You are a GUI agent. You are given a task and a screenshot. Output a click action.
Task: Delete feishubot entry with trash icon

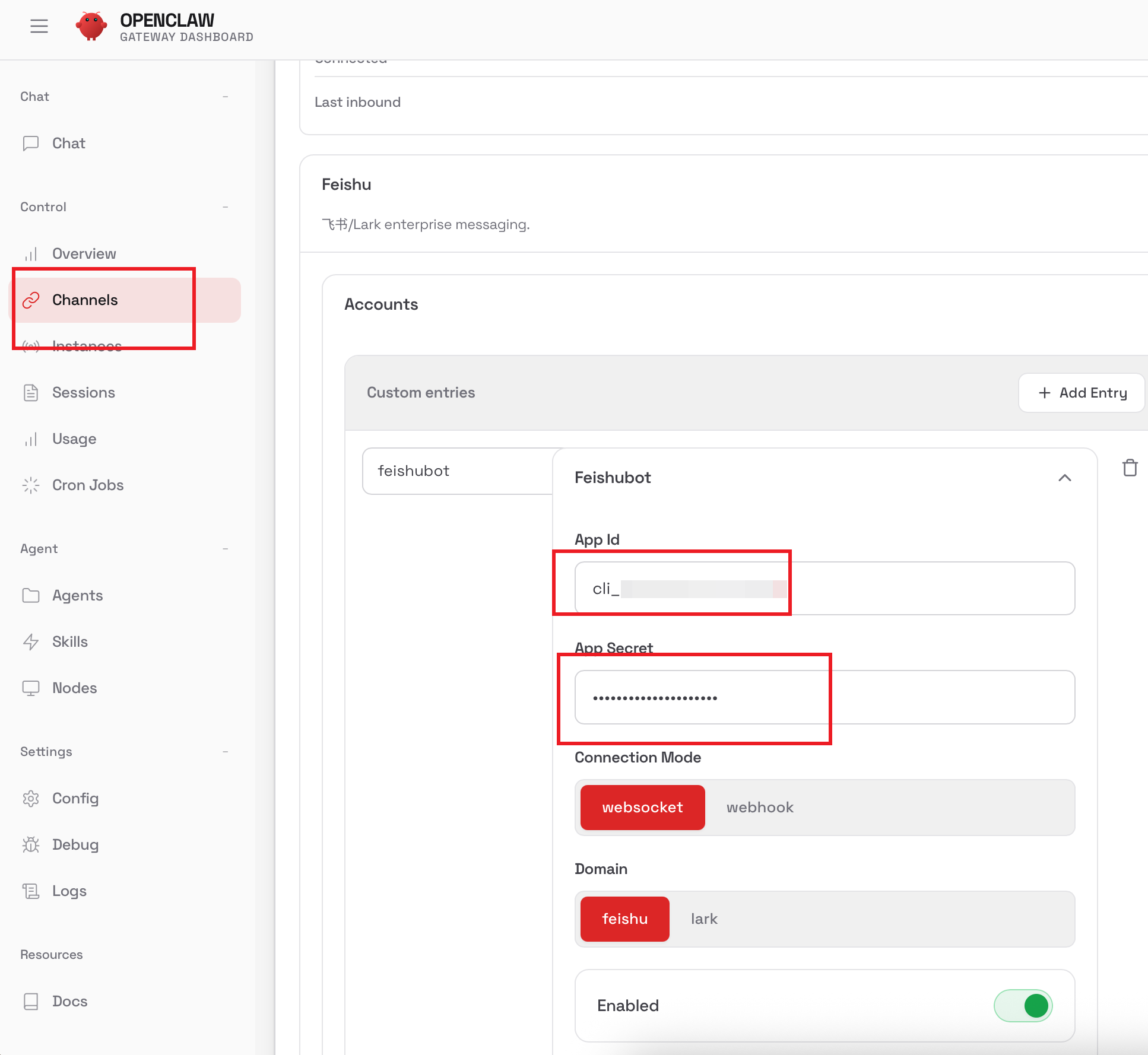[x=1130, y=468]
